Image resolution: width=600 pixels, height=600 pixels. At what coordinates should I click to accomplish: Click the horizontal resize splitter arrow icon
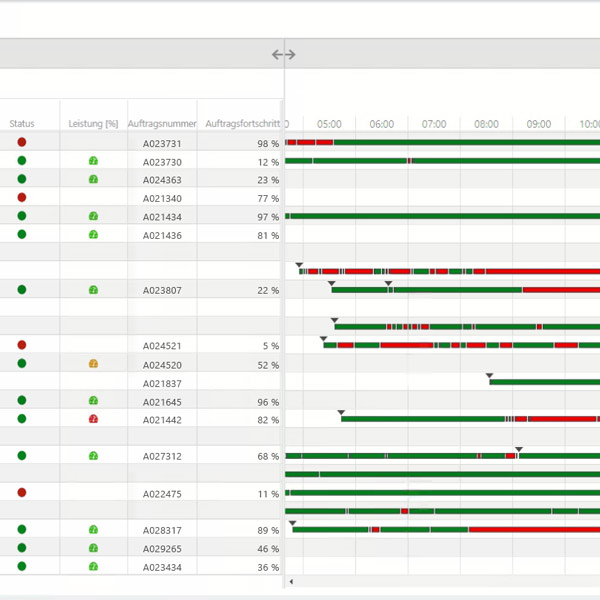(284, 55)
